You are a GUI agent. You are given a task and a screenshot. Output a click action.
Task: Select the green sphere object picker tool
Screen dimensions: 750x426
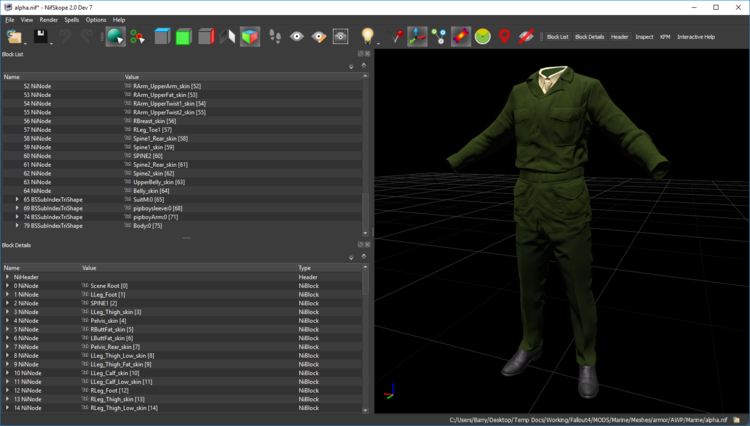(x=115, y=37)
